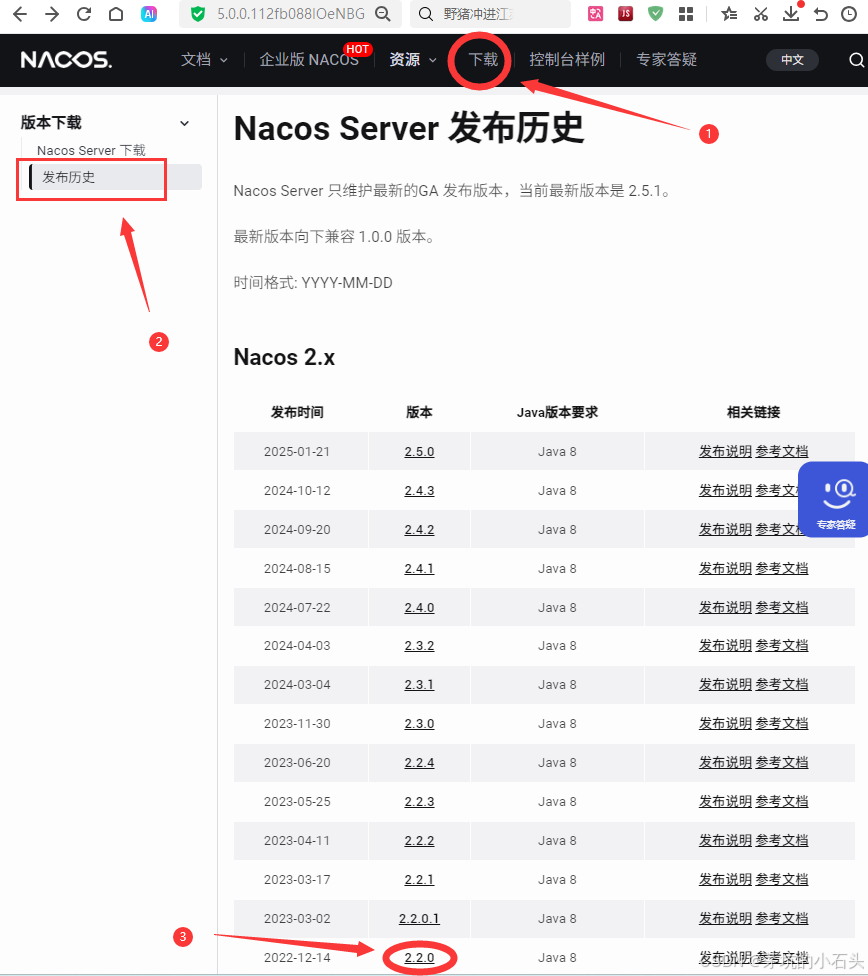Open the green shield extension icon
Viewport: 868px width, 976px height.
tap(656, 14)
